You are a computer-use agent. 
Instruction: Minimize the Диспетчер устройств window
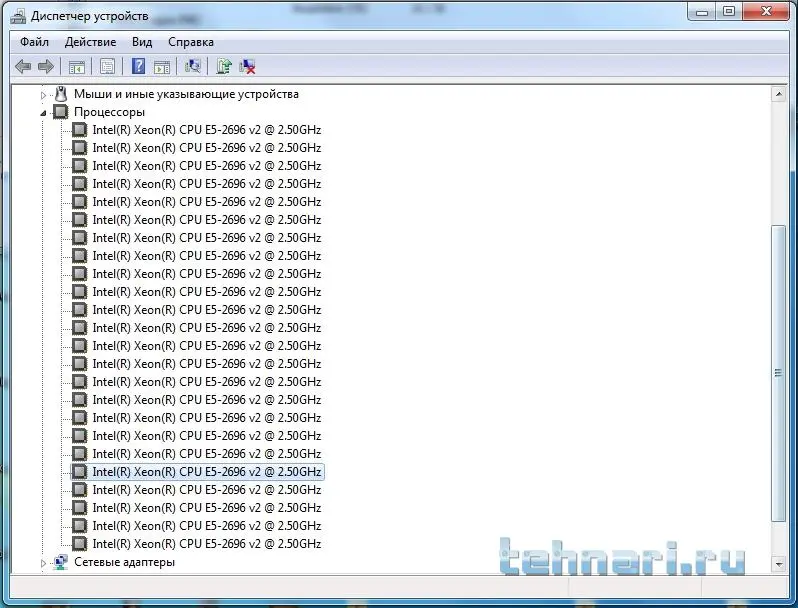click(x=702, y=12)
